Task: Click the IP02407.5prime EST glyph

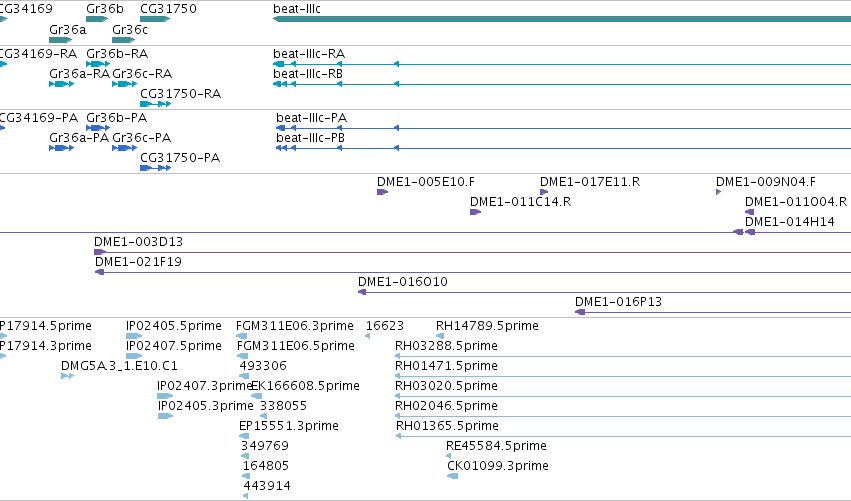Action: (134, 356)
